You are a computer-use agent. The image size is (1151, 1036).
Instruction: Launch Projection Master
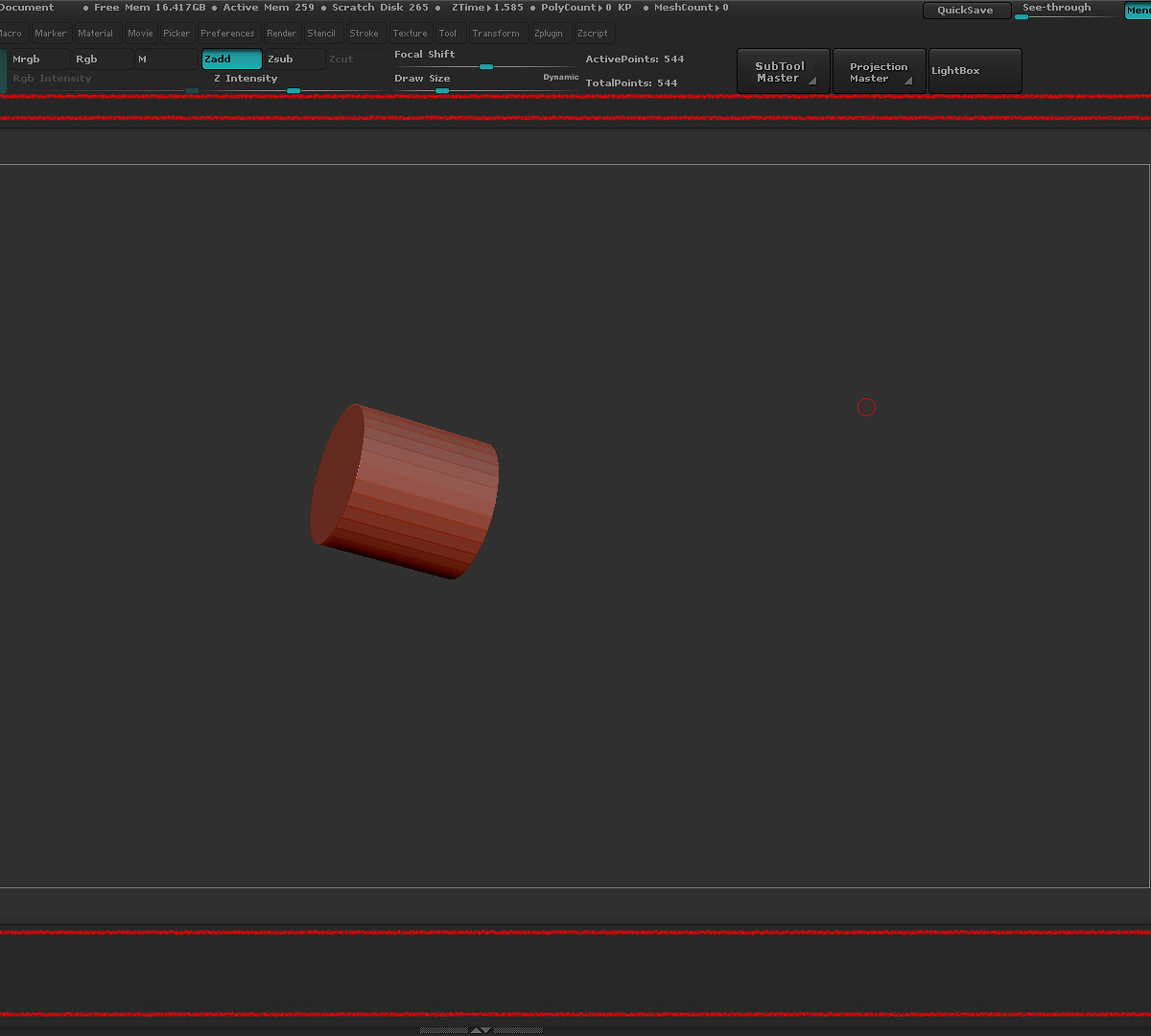click(x=879, y=72)
